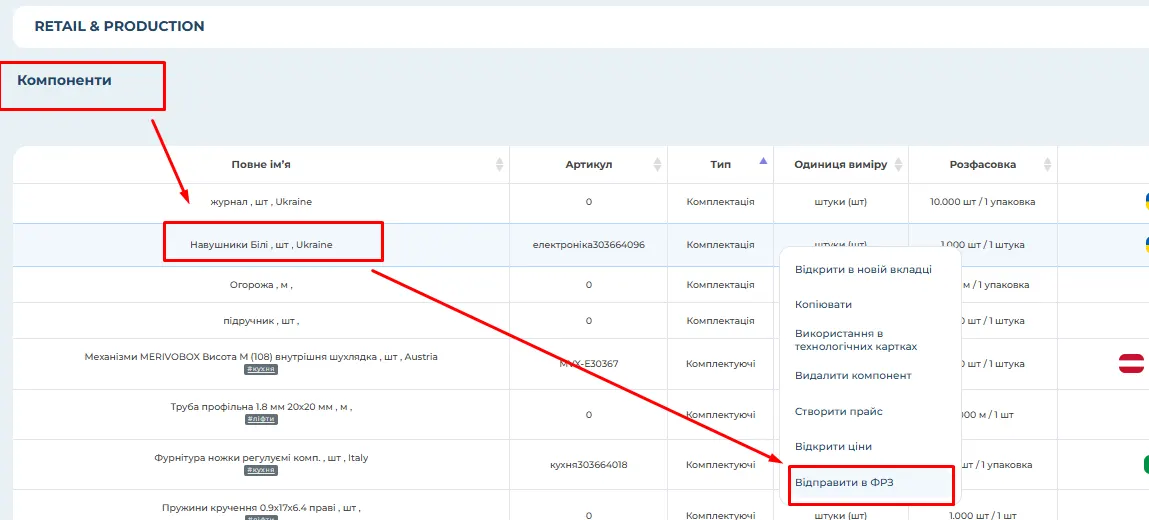Choose Створити прайс menu entry
The width and height of the screenshot is (1149, 520).
pyautogui.click(x=838, y=412)
